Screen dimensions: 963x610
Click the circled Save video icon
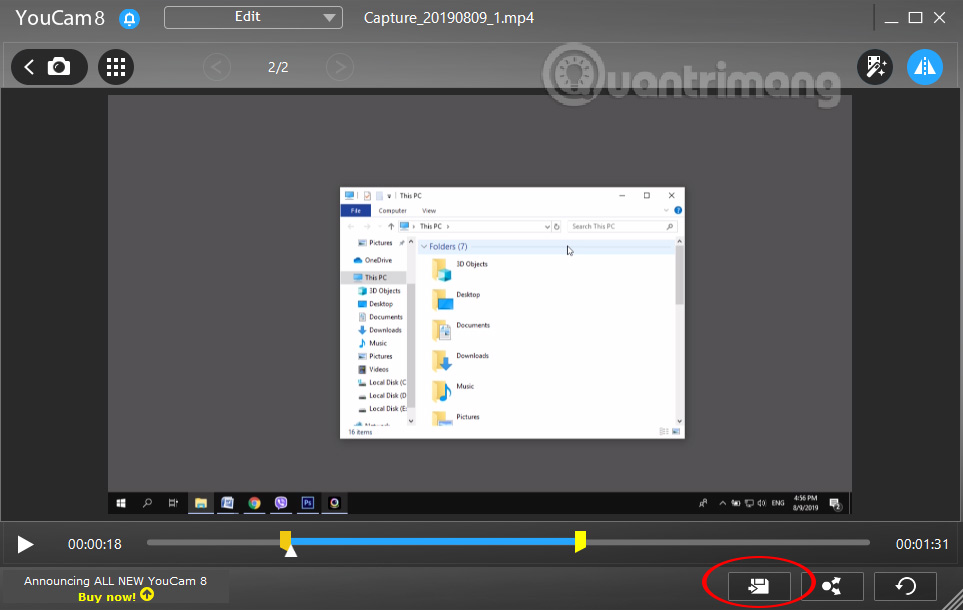pyautogui.click(x=757, y=586)
